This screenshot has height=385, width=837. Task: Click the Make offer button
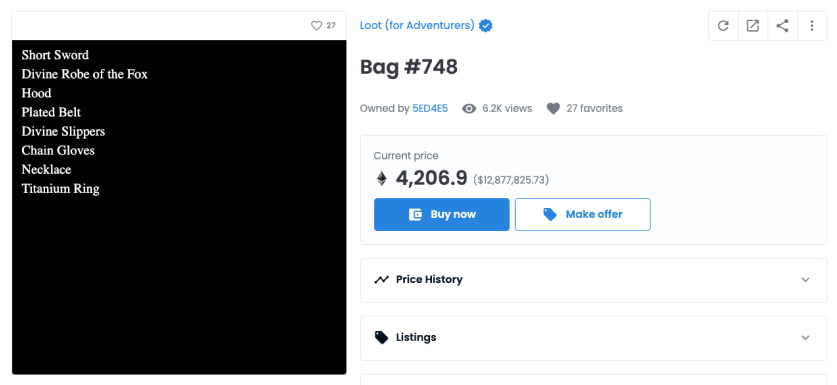click(582, 215)
